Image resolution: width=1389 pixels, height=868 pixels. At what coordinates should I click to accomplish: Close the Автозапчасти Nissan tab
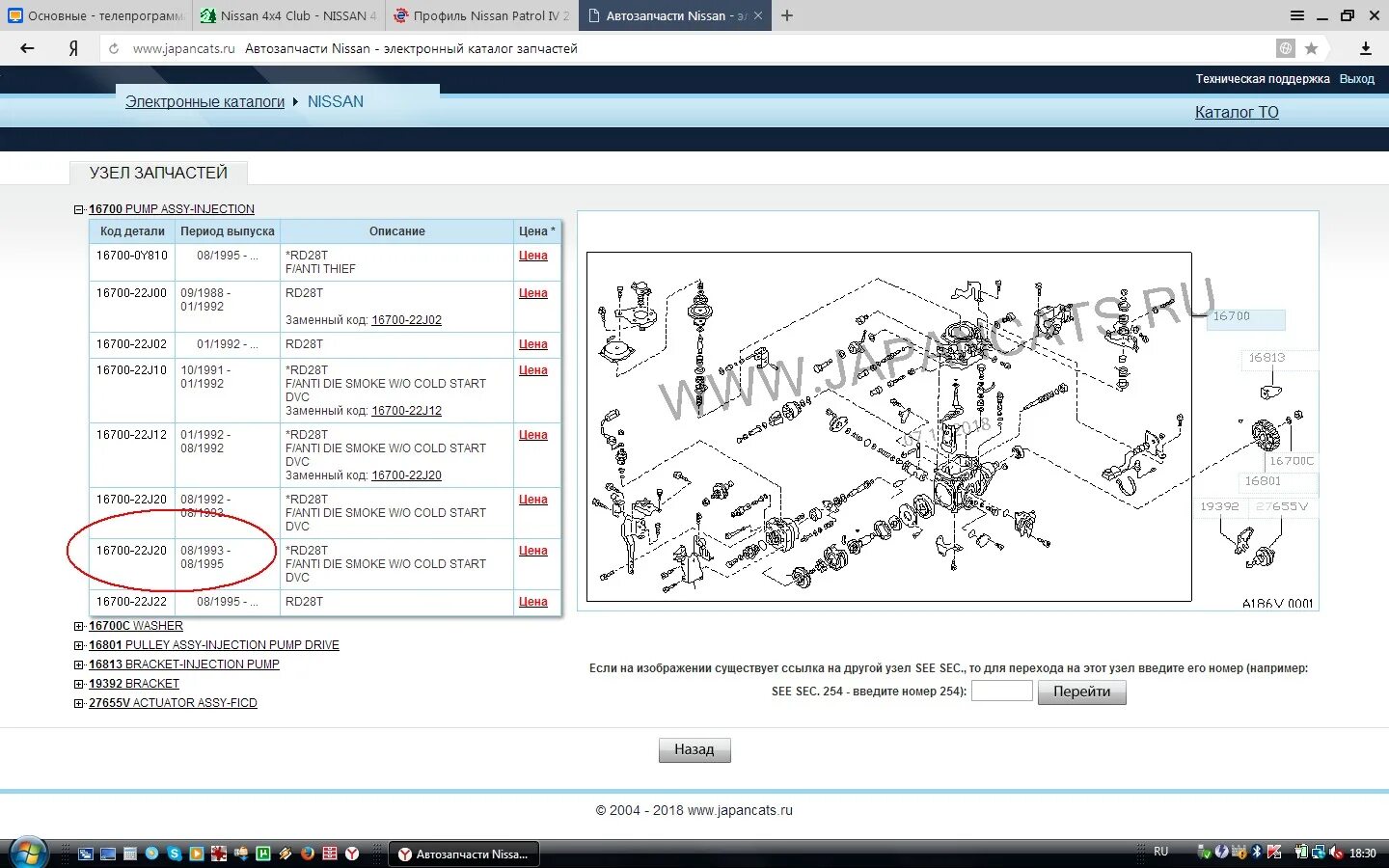point(758,15)
